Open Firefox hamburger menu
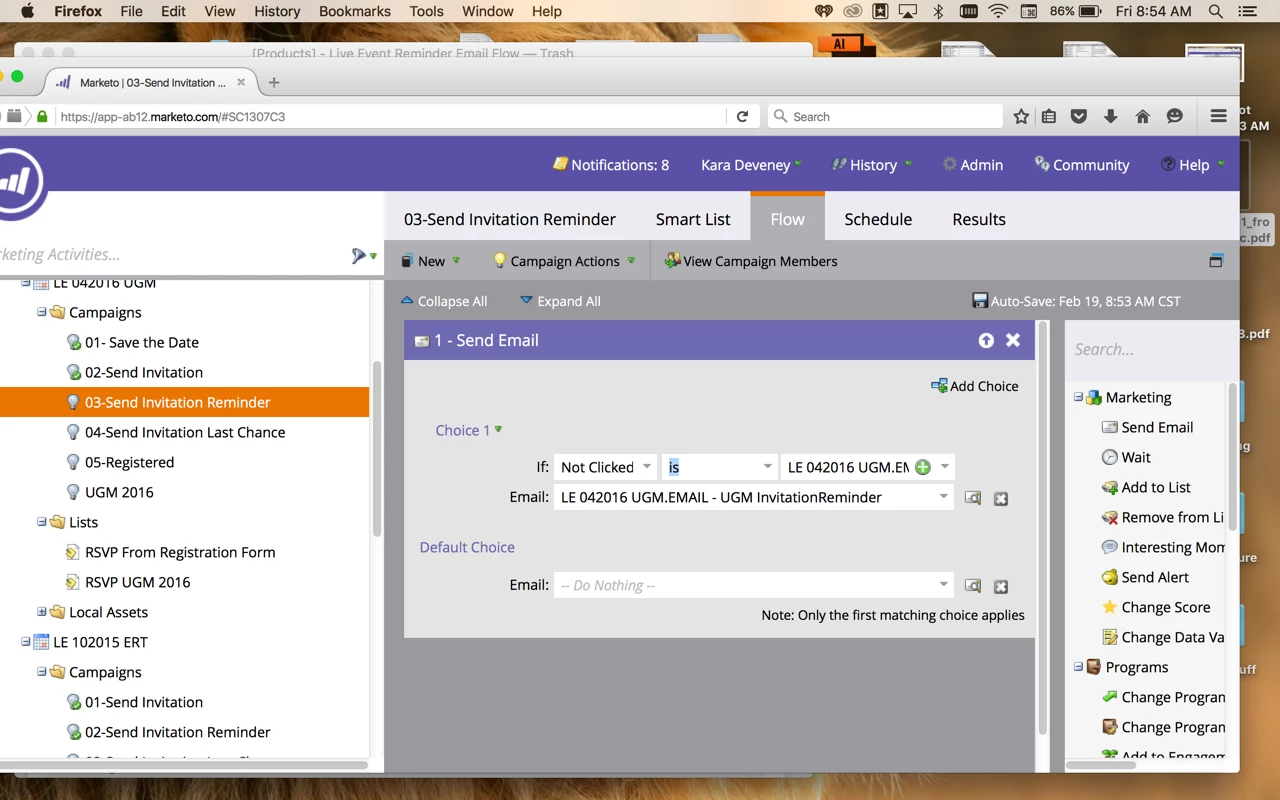 click(1218, 117)
